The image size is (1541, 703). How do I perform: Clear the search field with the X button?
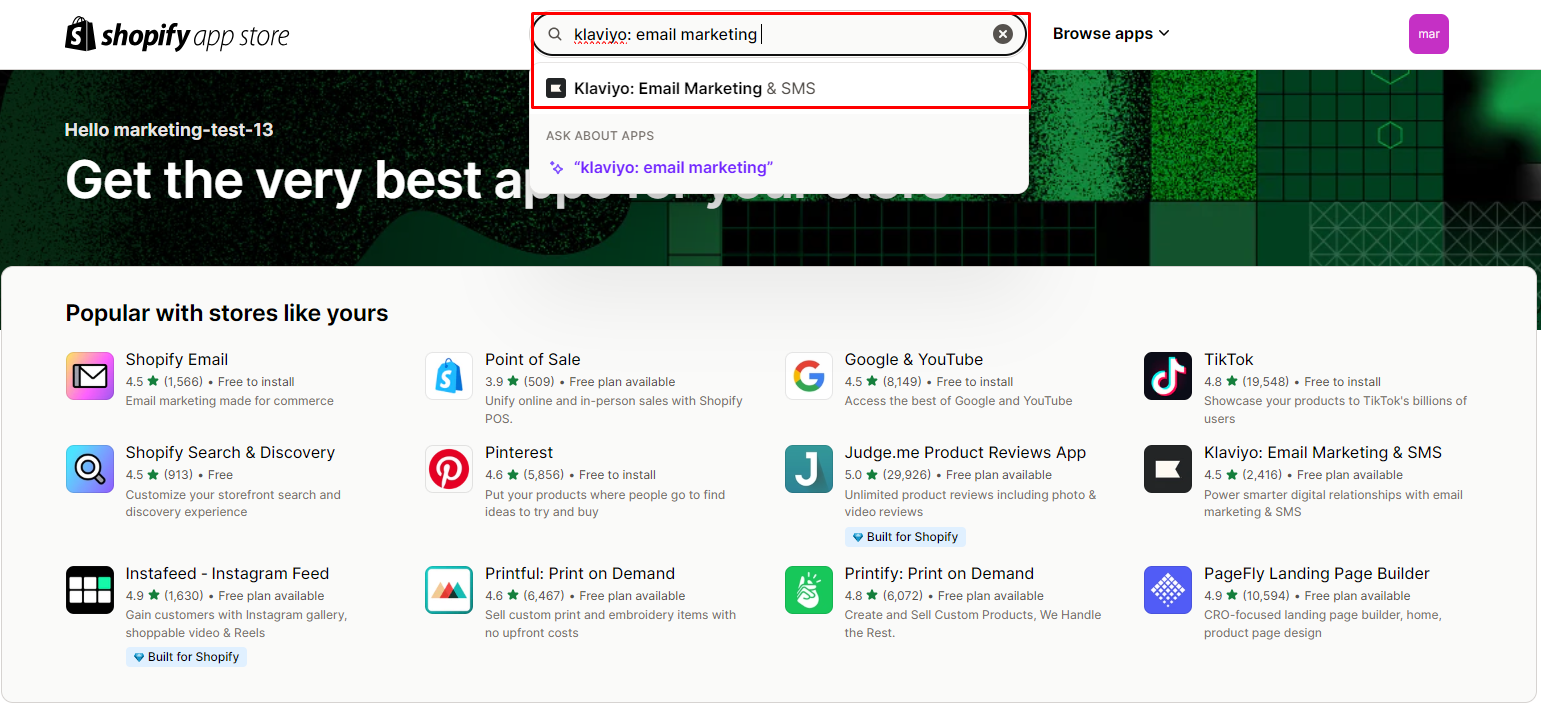coord(1002,33)
